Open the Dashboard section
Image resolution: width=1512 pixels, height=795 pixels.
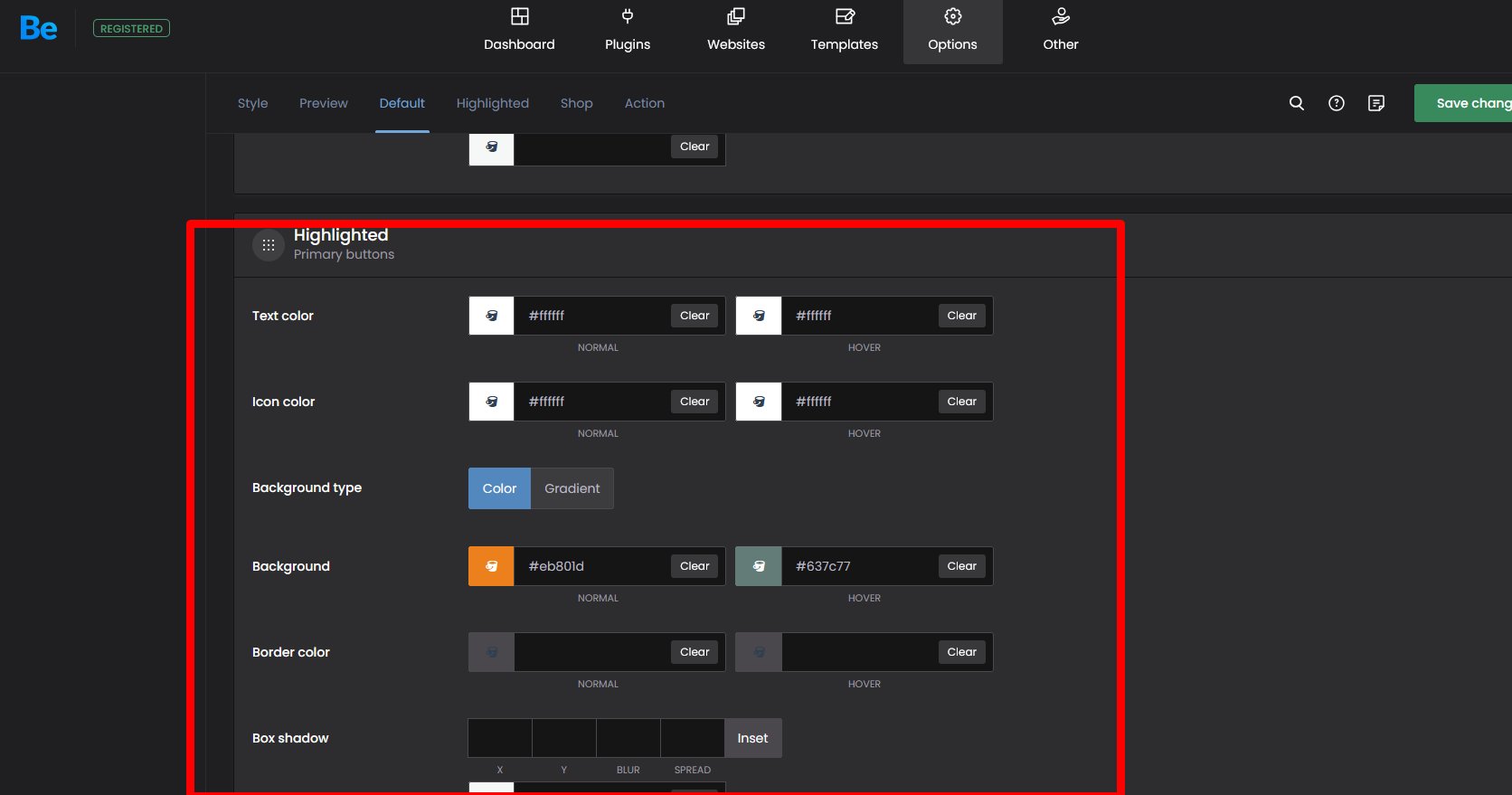point(519,31)
